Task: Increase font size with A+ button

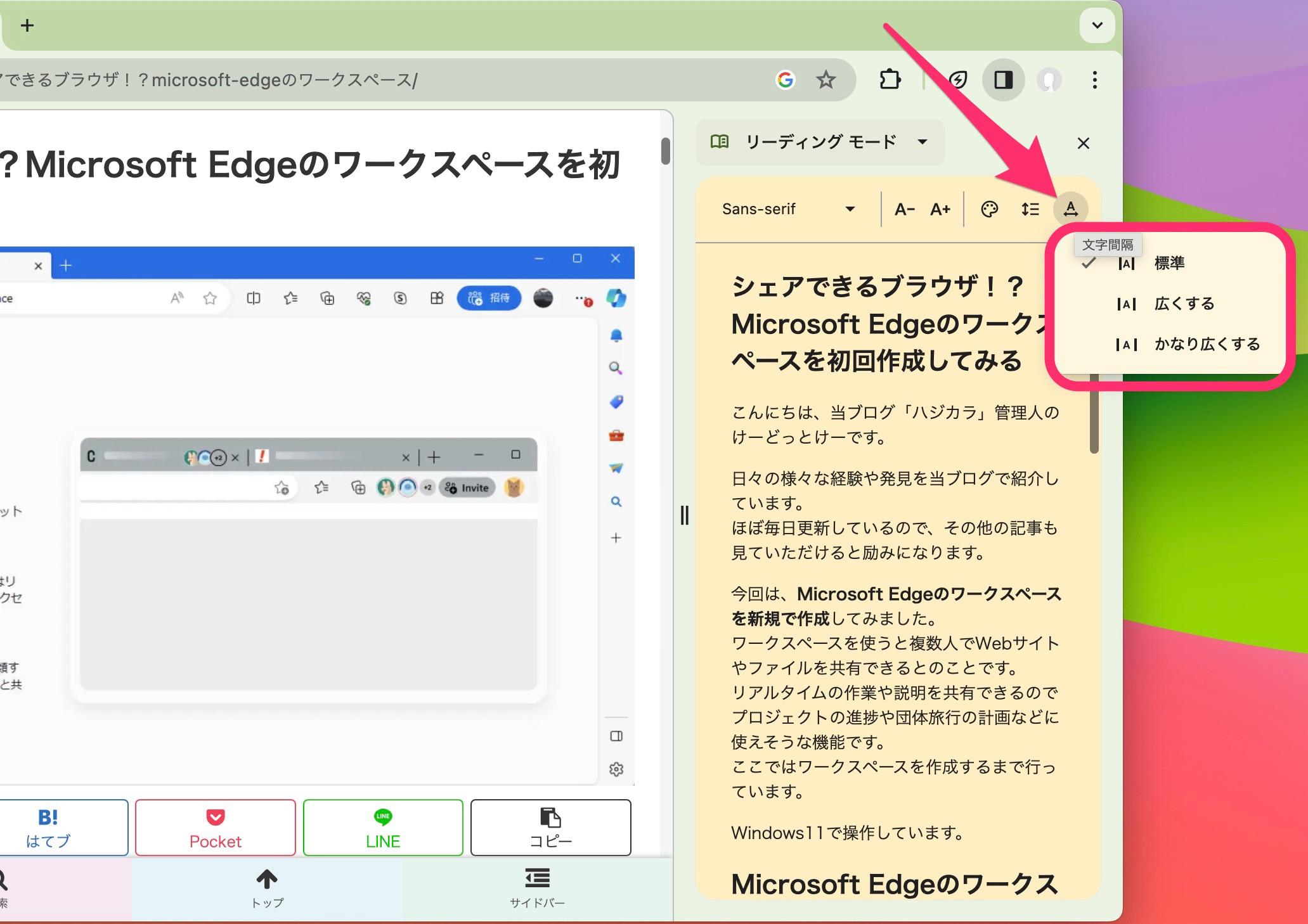Action: click(x=940, y=209)
